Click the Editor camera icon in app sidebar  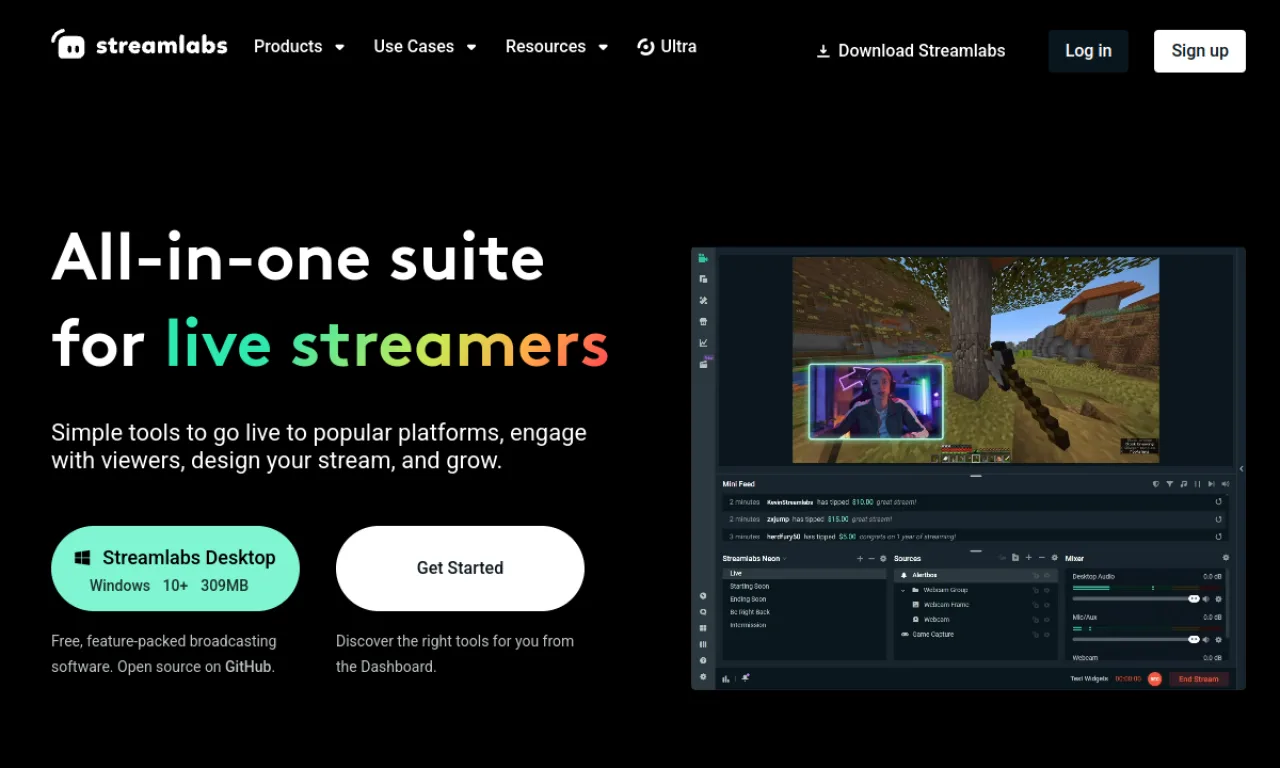point(703,259)
